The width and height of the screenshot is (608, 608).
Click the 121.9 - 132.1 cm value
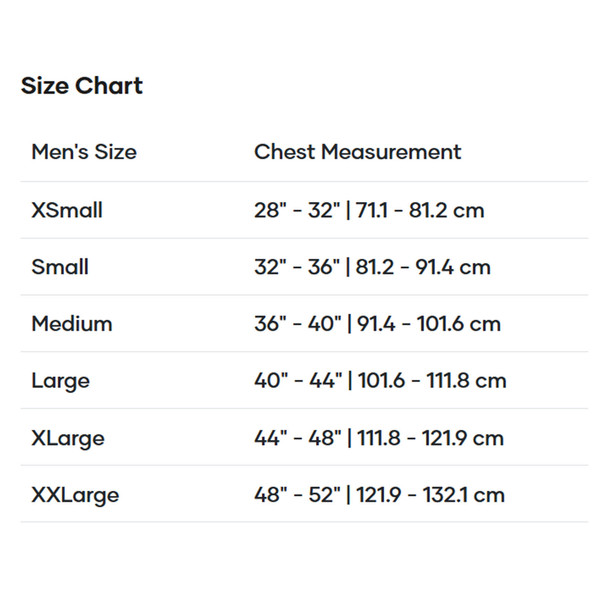click(430, 495)
